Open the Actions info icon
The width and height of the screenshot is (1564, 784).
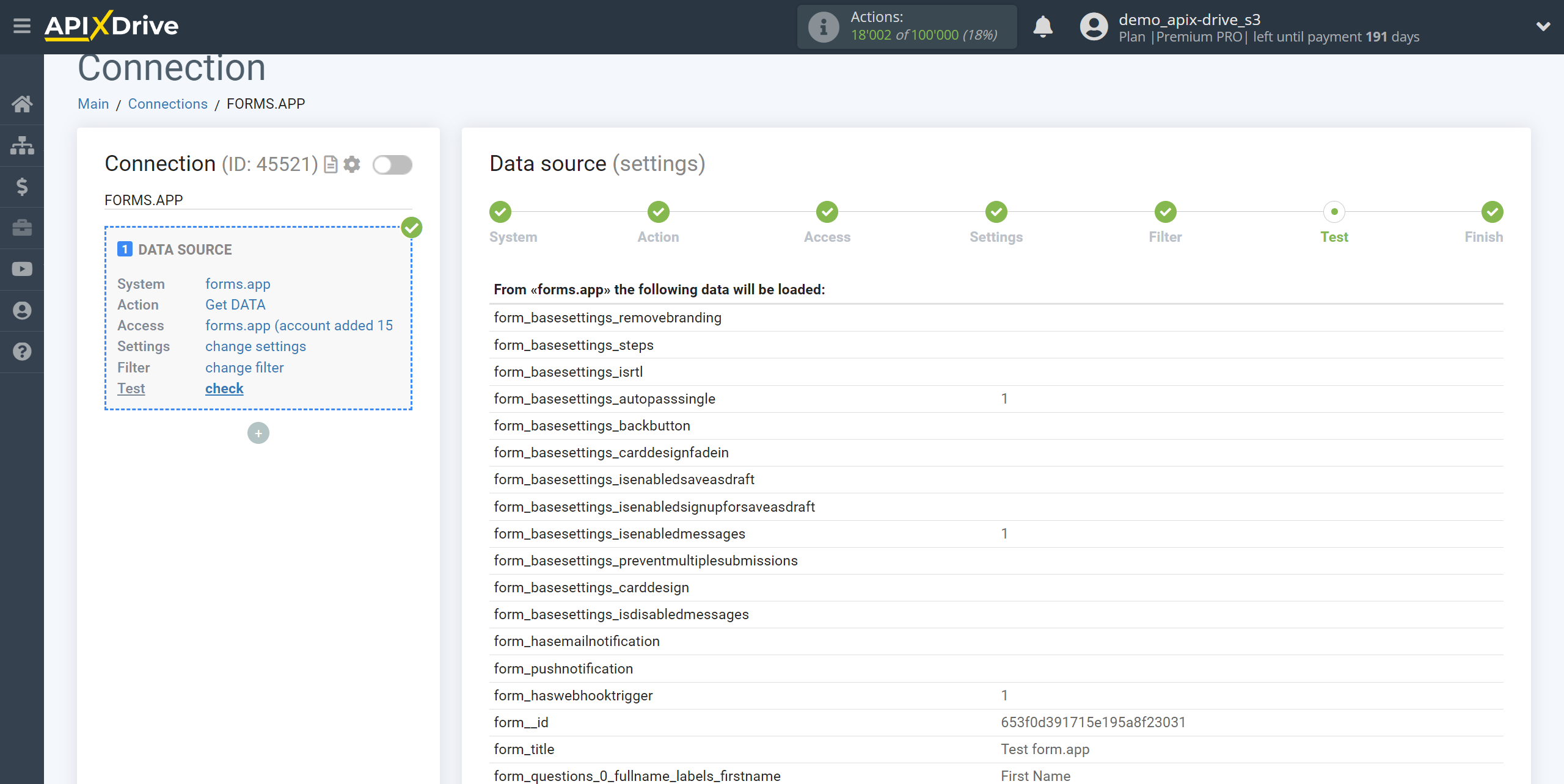coord(824,27)
